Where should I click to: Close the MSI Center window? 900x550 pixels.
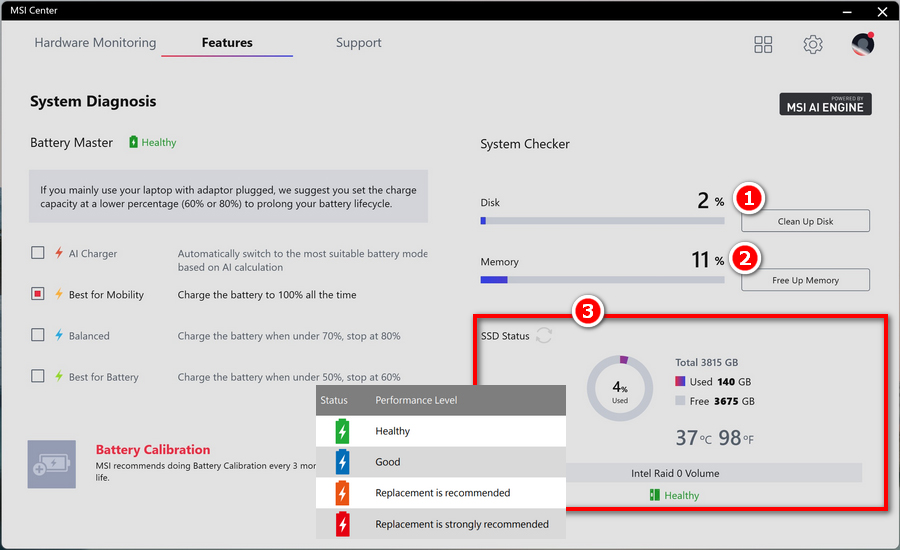click(883, 11)
